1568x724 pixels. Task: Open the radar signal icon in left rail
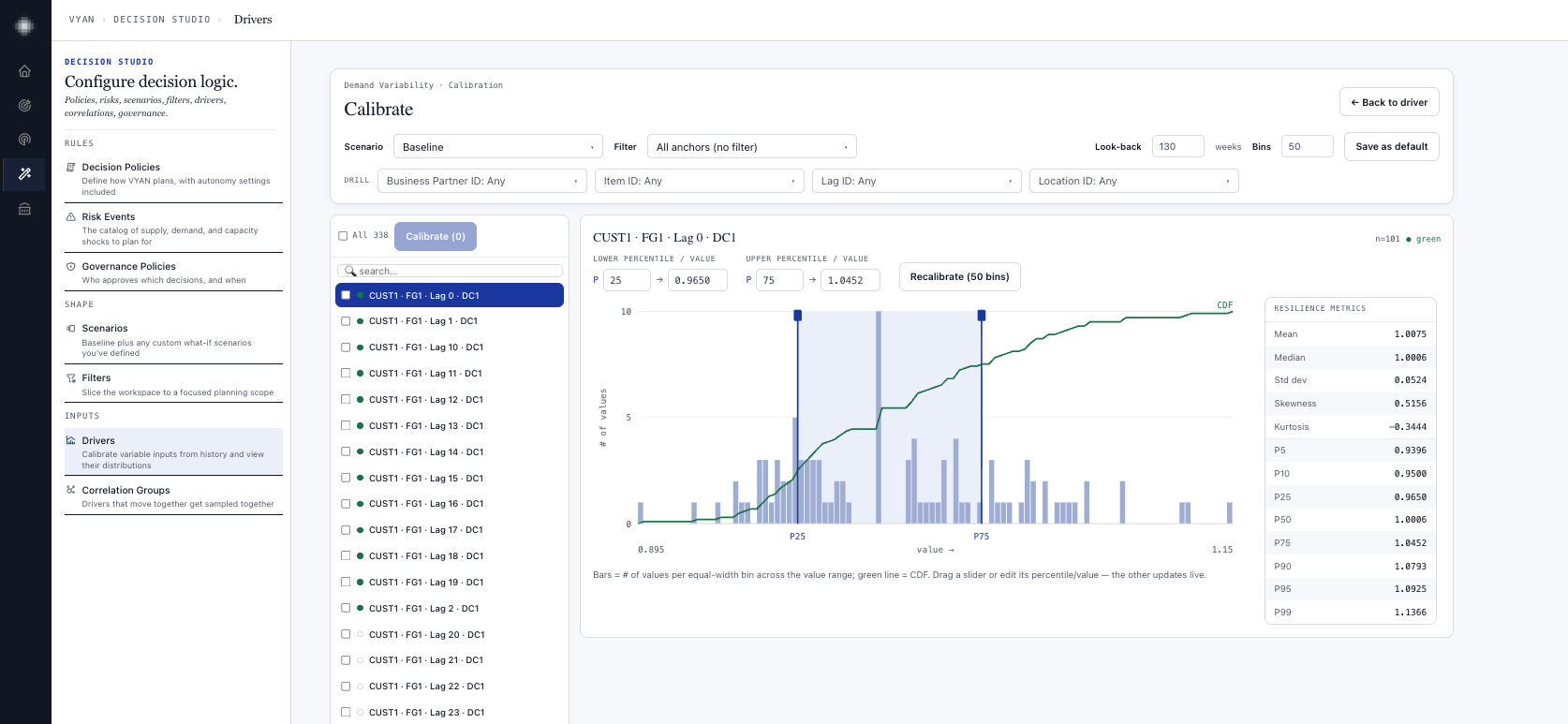click(25, 140)
